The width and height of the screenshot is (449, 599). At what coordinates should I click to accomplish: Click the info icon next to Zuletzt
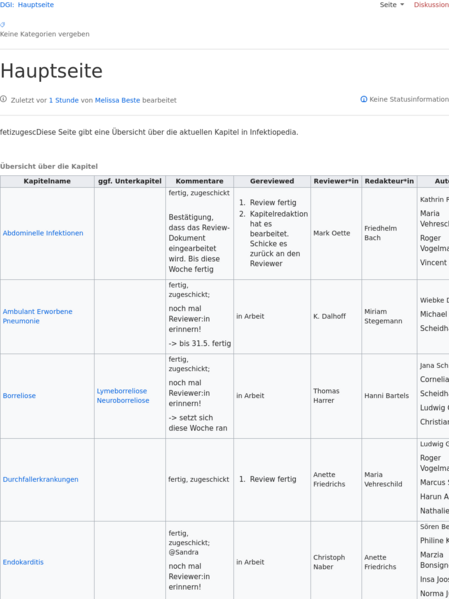pyautogui.click(x=3, y=99)
